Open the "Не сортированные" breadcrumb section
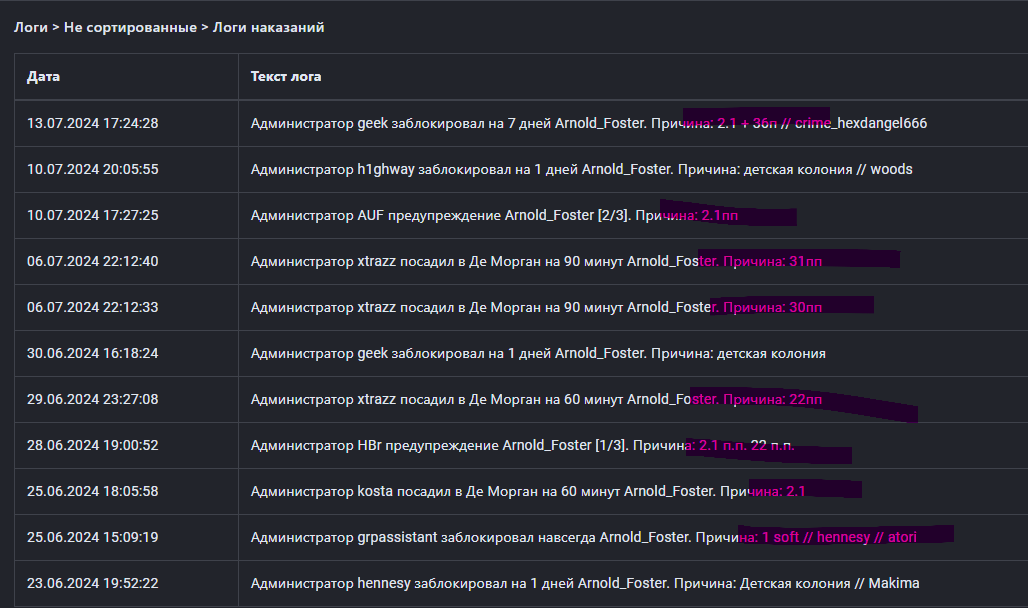Image resolution: width=1028 pixels, height=608 pixels. tap(130, 28)
